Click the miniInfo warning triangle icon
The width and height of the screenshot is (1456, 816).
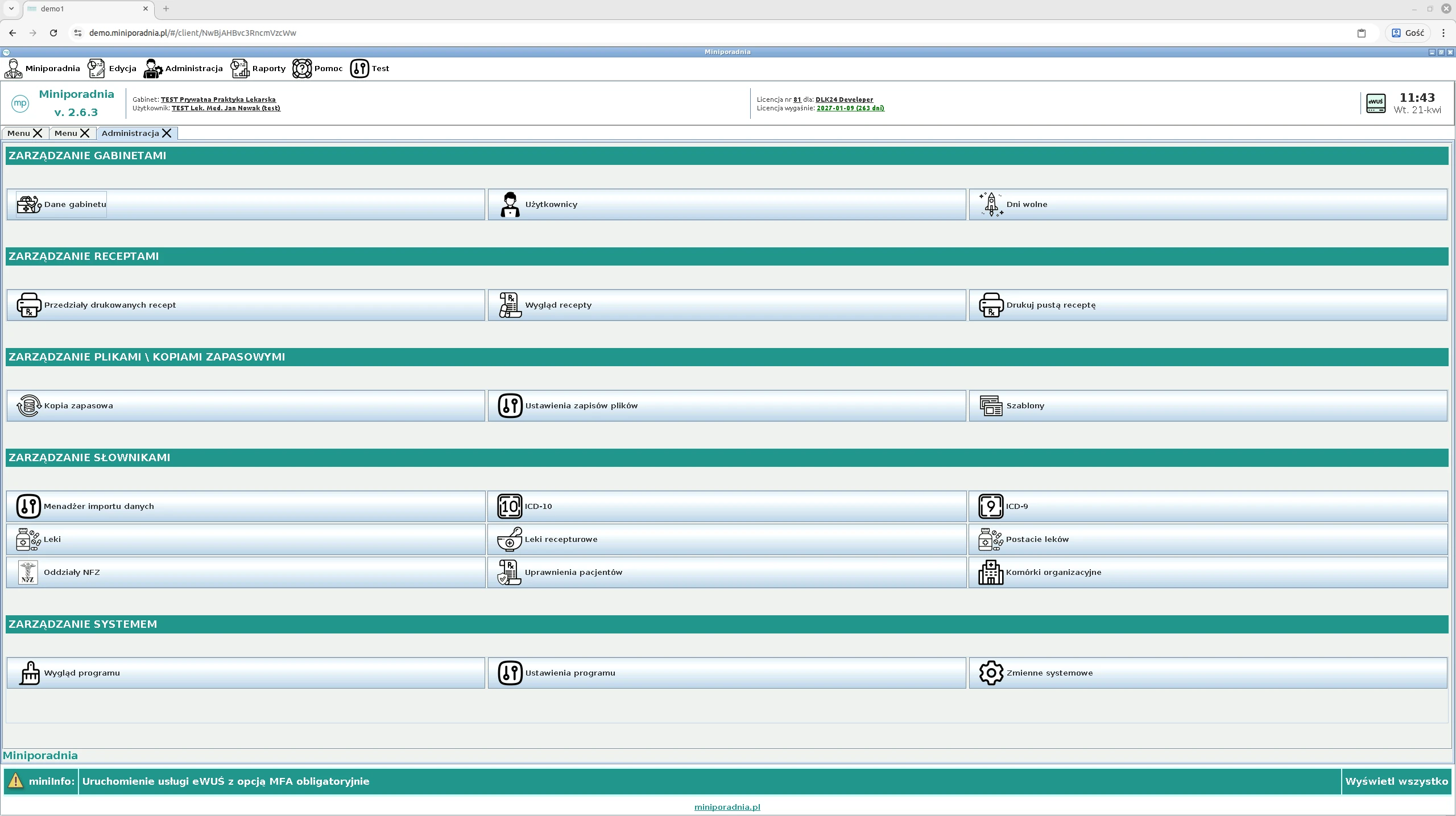15,781
